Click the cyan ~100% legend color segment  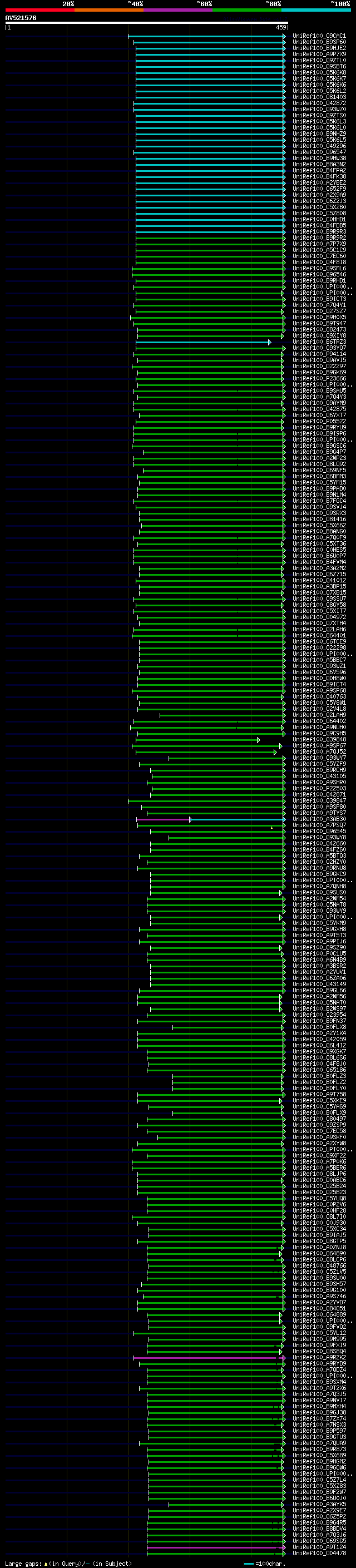pos(317,10)
